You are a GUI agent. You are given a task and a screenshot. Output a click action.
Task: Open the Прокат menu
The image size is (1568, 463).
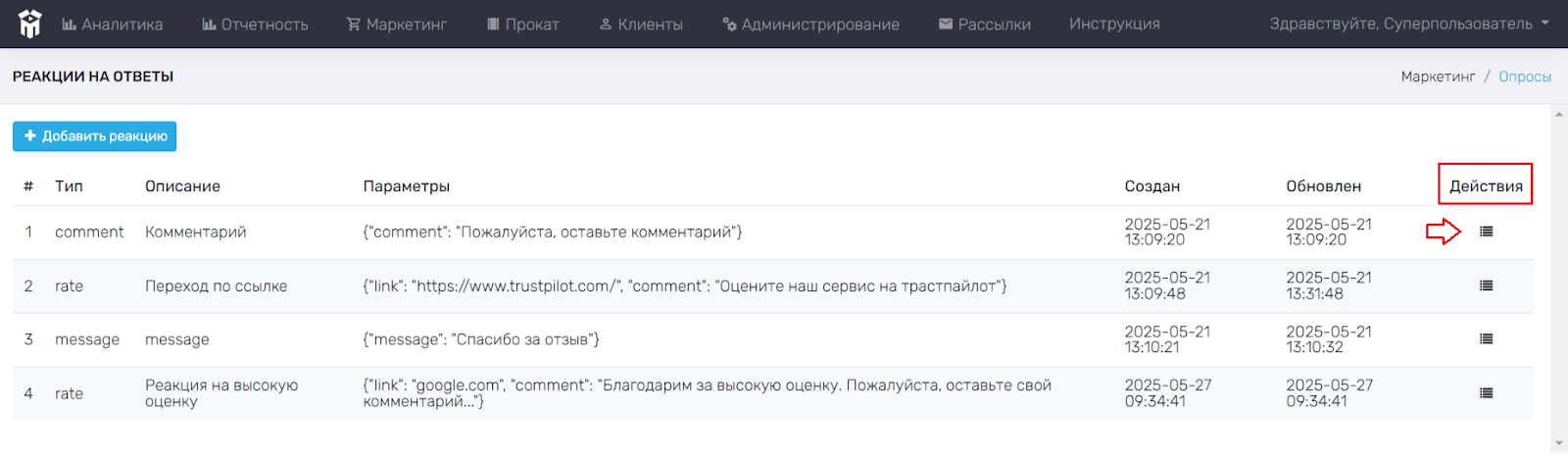click(x=523, y=24)
